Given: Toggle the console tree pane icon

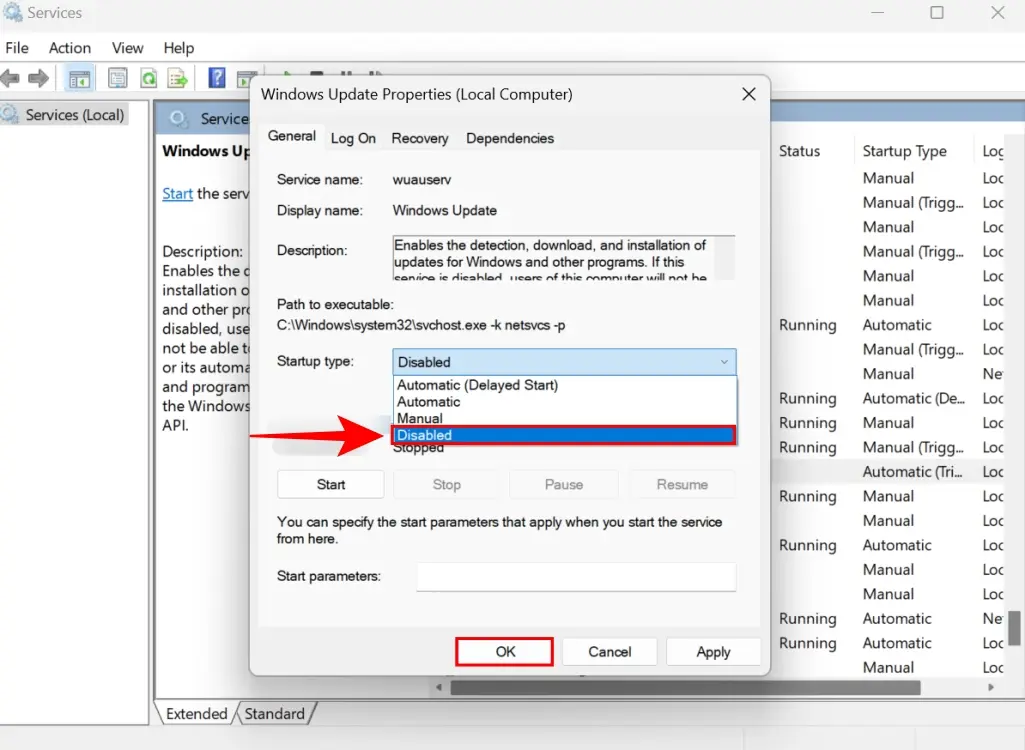Looking at the screenshot, I should (x=78, y=78).
